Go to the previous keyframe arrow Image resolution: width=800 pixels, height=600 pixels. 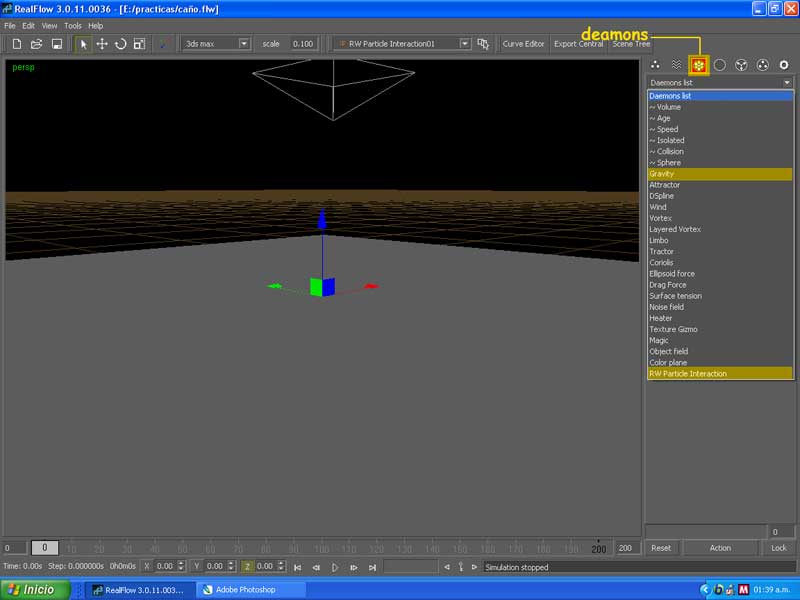coord(447,567)
